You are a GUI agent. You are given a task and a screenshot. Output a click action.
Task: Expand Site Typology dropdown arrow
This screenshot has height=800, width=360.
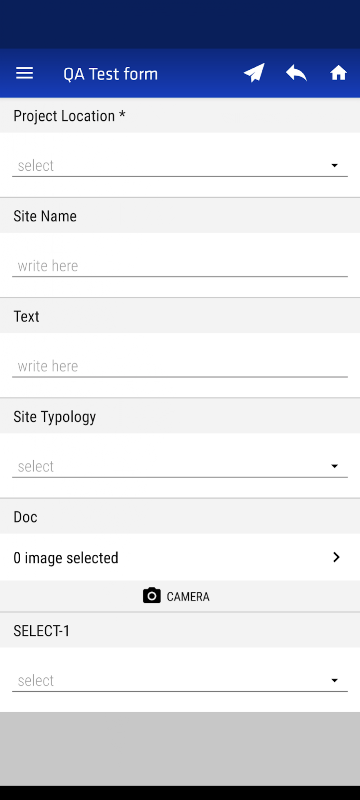[335, 466]
